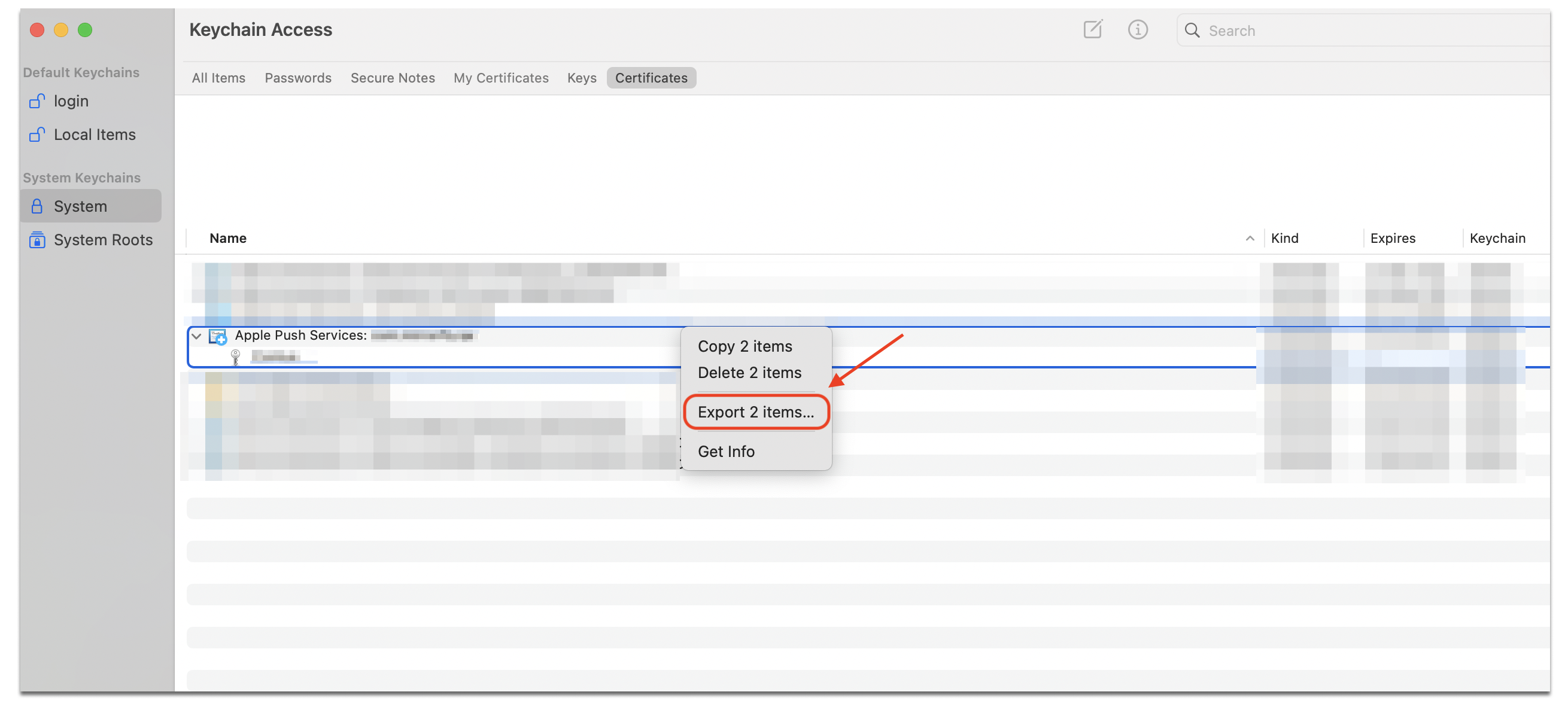Click the System Roots cabinet icon
Viewport: 1568px width, 701px height.
tap(37, 240)
